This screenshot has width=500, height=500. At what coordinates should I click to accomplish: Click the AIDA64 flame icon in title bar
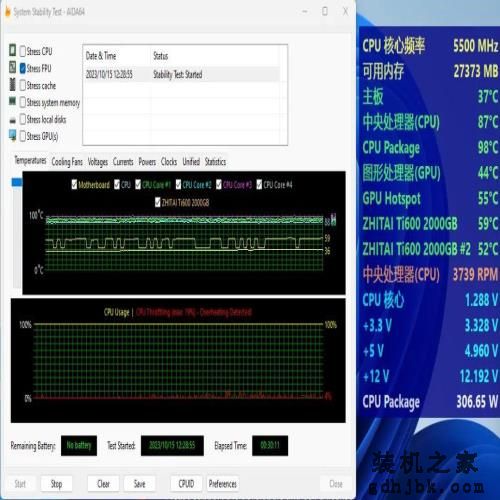tap(8, 12)
